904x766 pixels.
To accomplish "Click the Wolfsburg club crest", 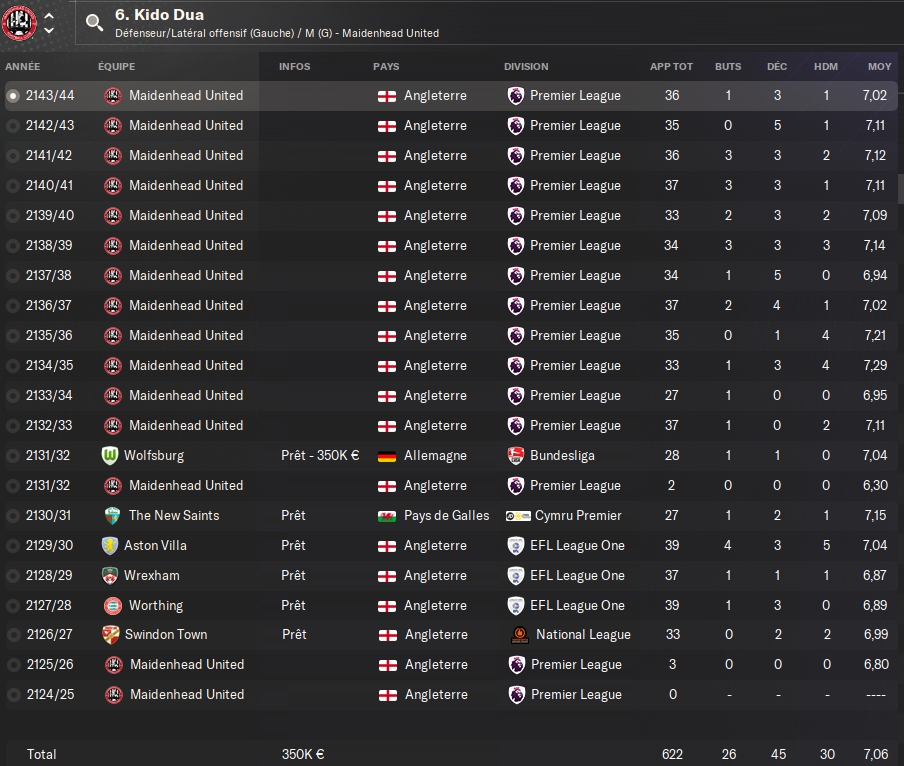I will point(110,455).
